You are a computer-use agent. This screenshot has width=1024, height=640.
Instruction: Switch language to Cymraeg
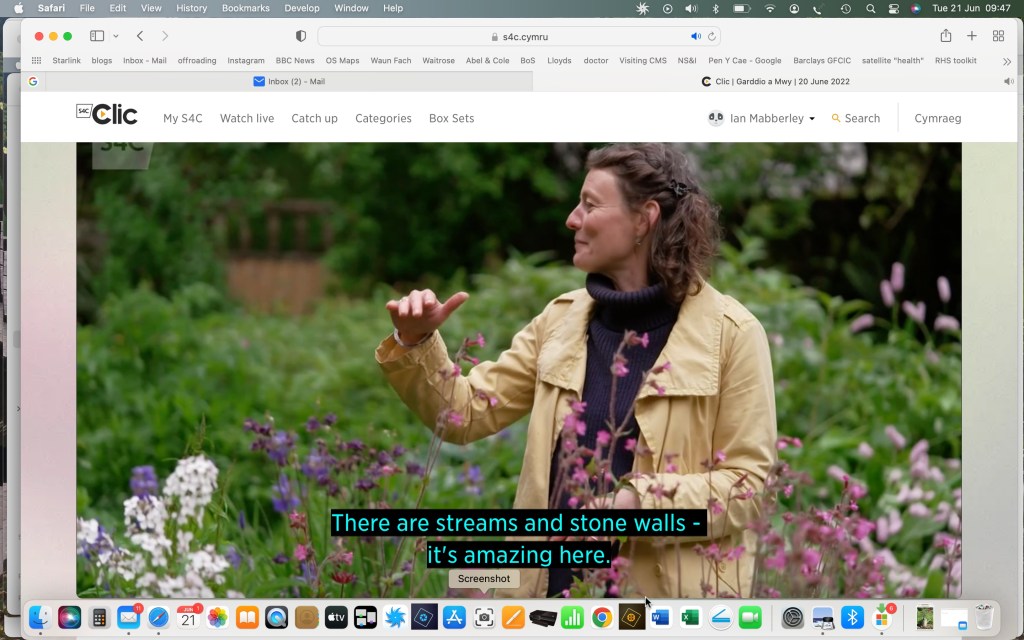(937, 118)
